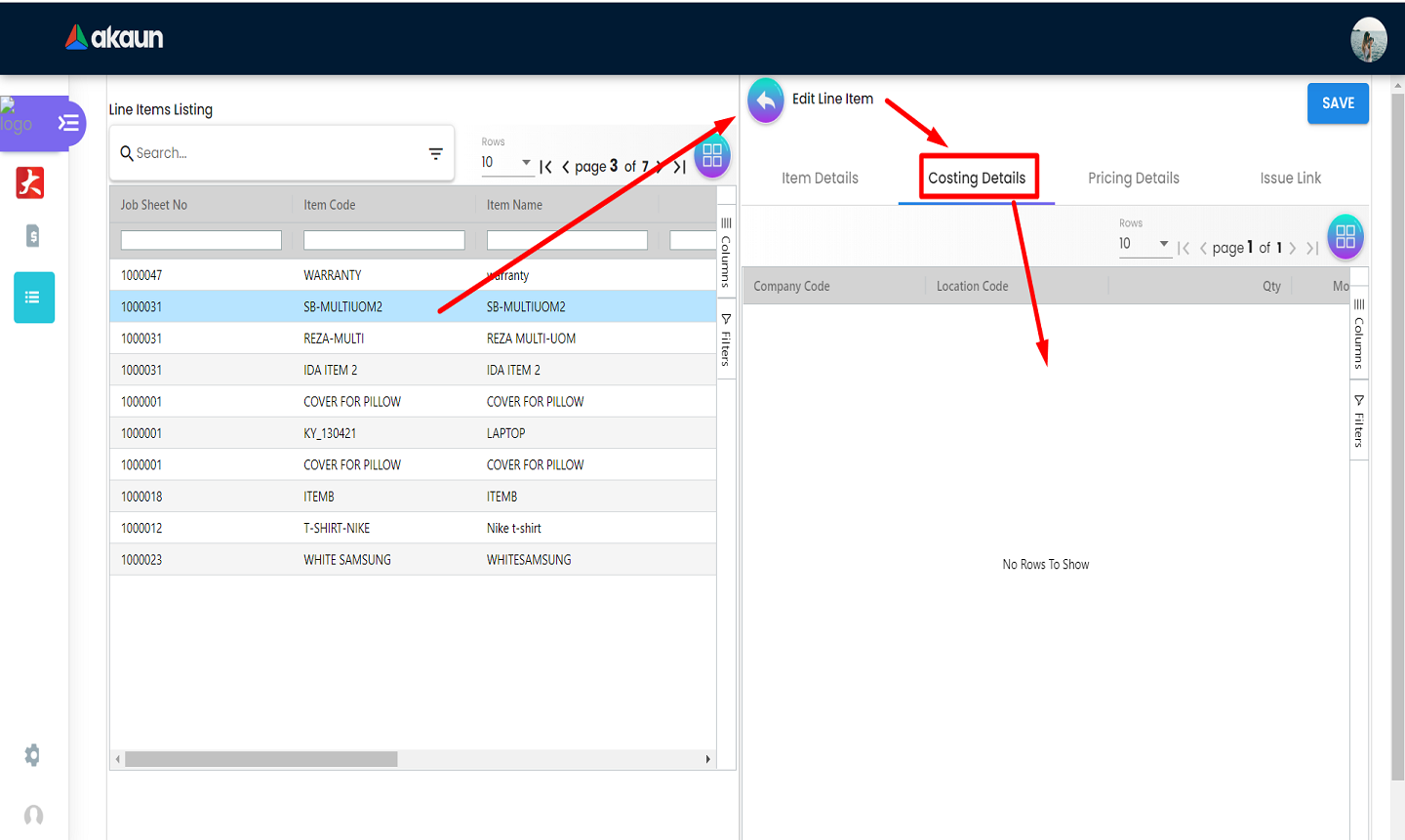Open the sidebar menu toggle icon
The height and width of the screenshot is (840, 1405).
tap(68, 123)
